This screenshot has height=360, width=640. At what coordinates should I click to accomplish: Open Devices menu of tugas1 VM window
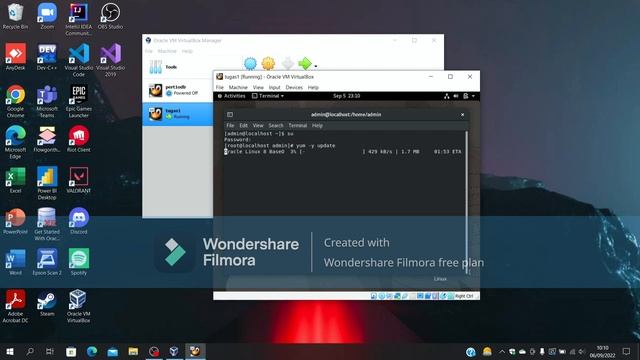pyautogui.click(x=294, y=87)
